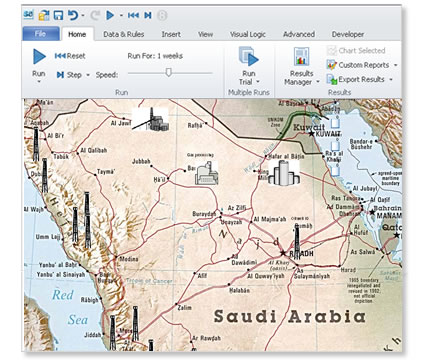Expand the Export Results dropdown
This screenshot has height=364, width=430.
pos(391,80)
